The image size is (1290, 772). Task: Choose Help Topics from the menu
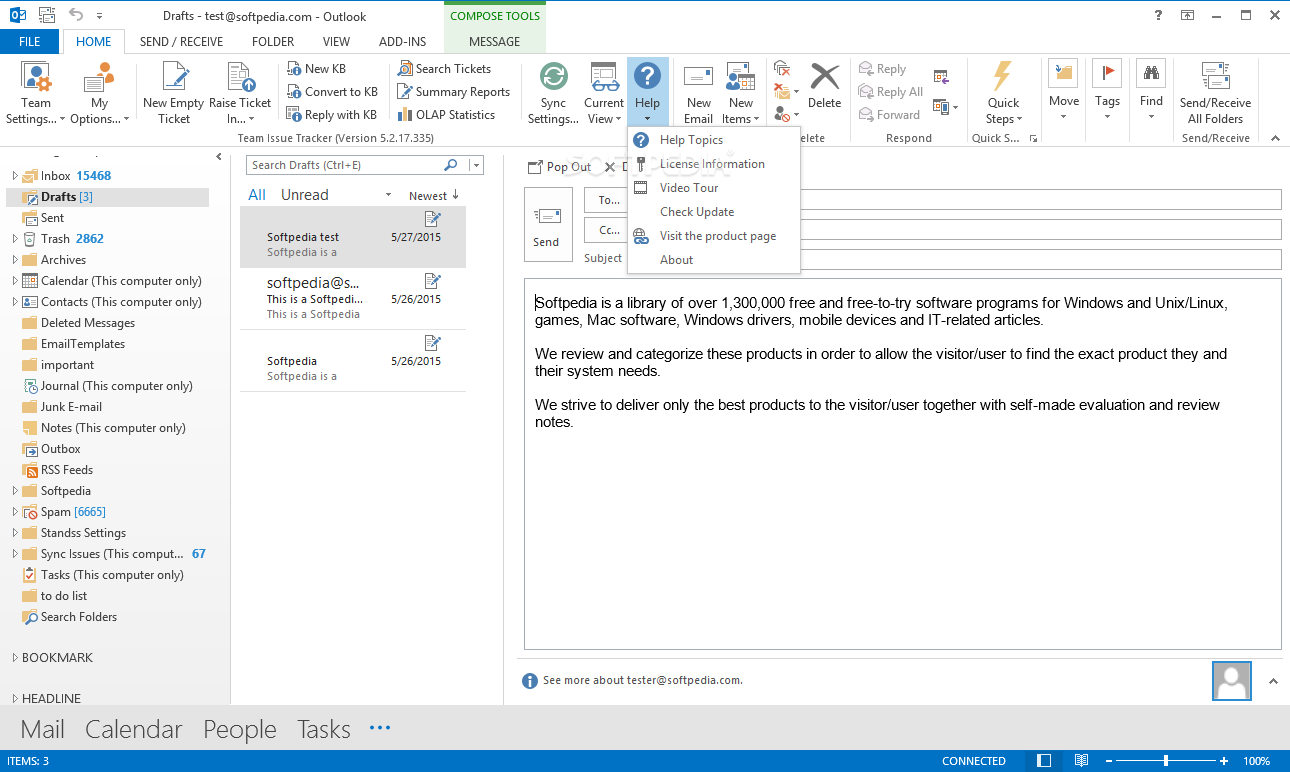coord(714,140)
